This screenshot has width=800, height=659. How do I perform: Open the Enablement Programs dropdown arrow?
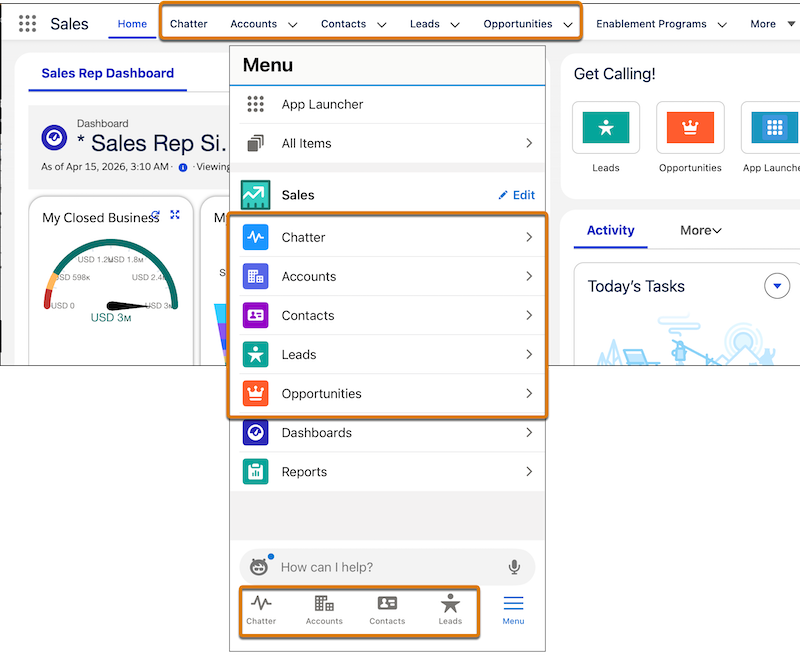point(722,24)
